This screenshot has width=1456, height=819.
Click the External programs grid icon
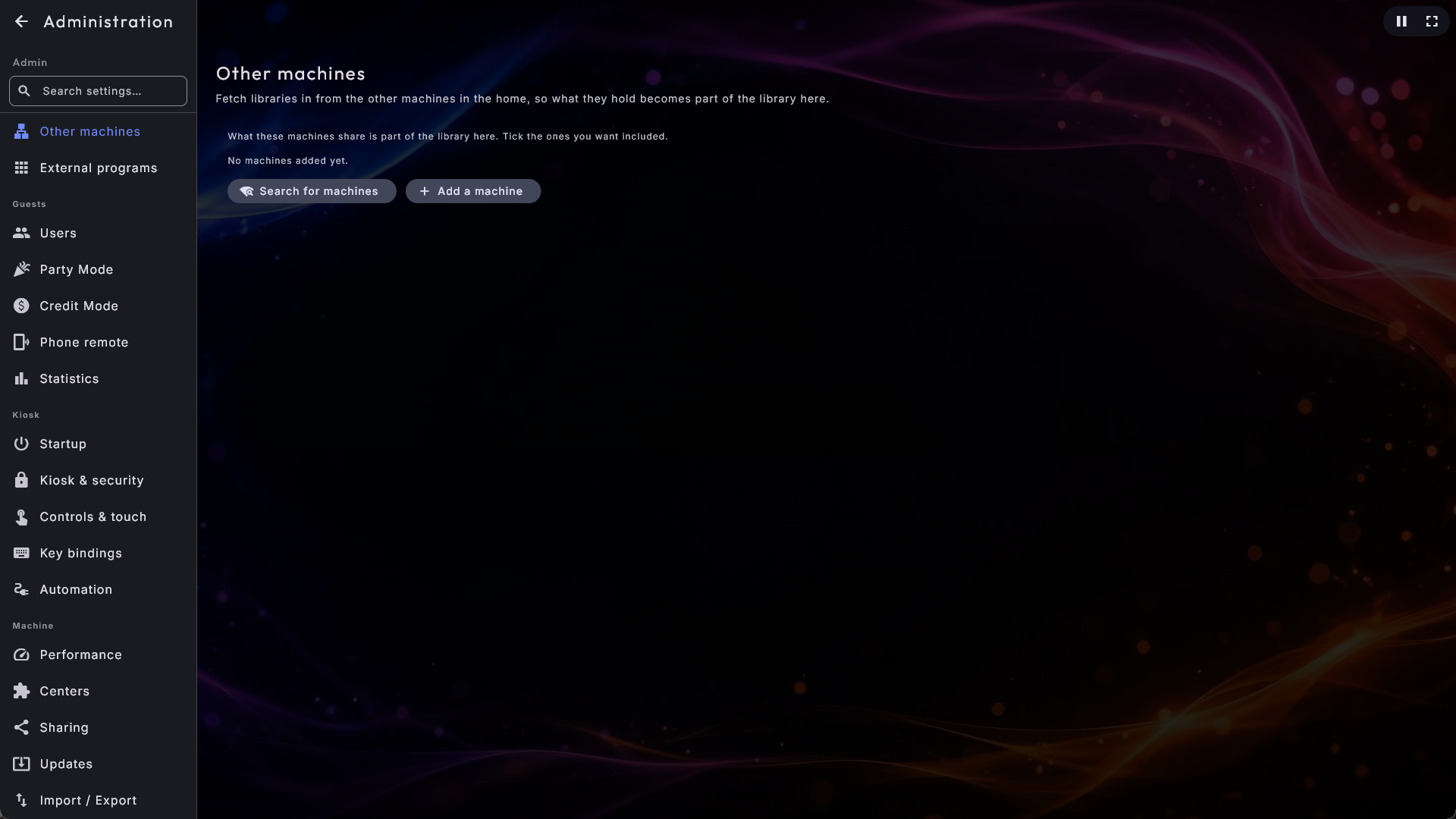[x=21, y=168]
